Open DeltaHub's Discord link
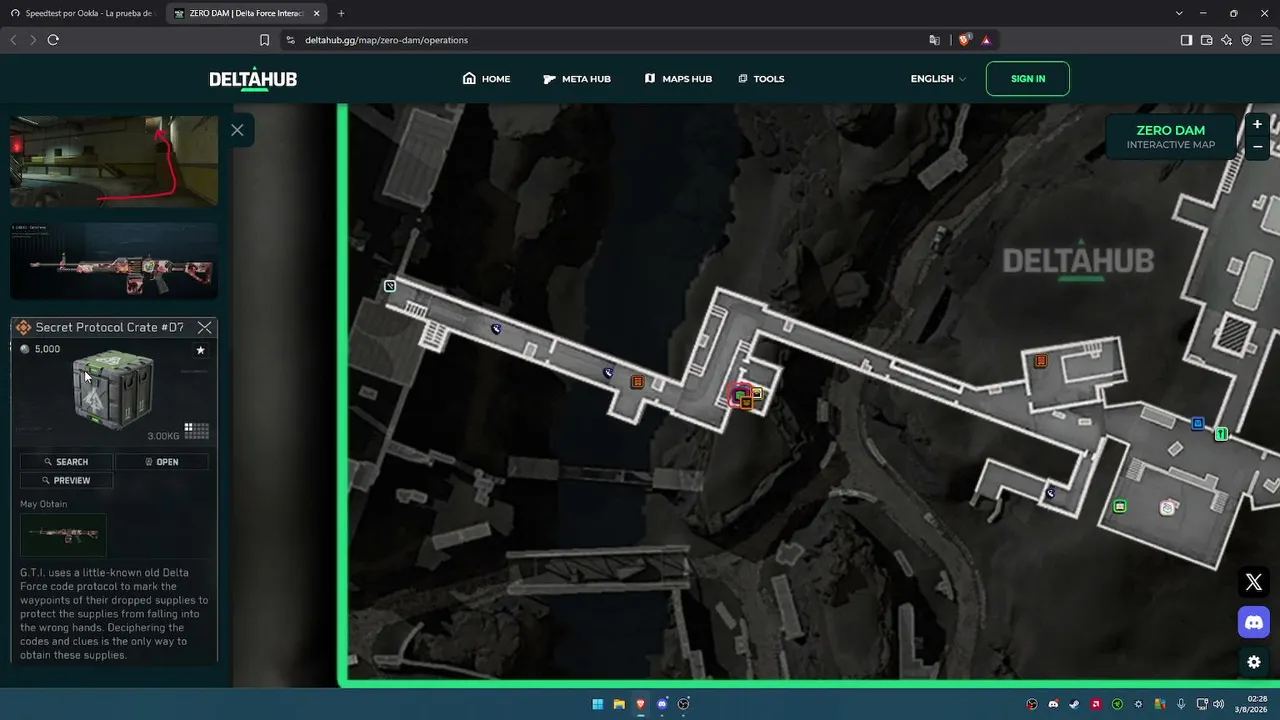The width and height of the screenshot is (1280, 720). coord(1254,622)
